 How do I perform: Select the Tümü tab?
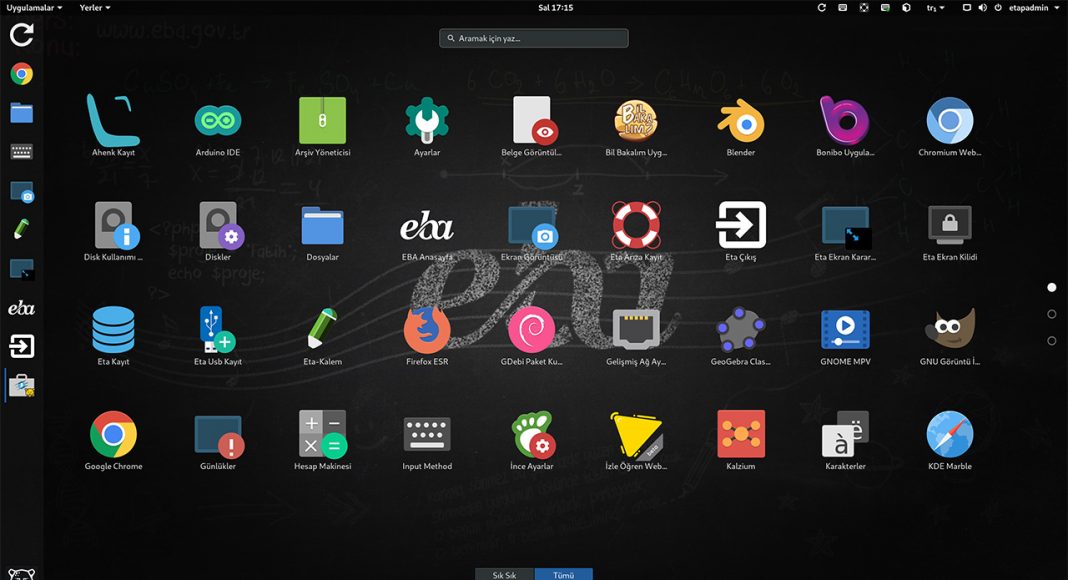(563, 575)
